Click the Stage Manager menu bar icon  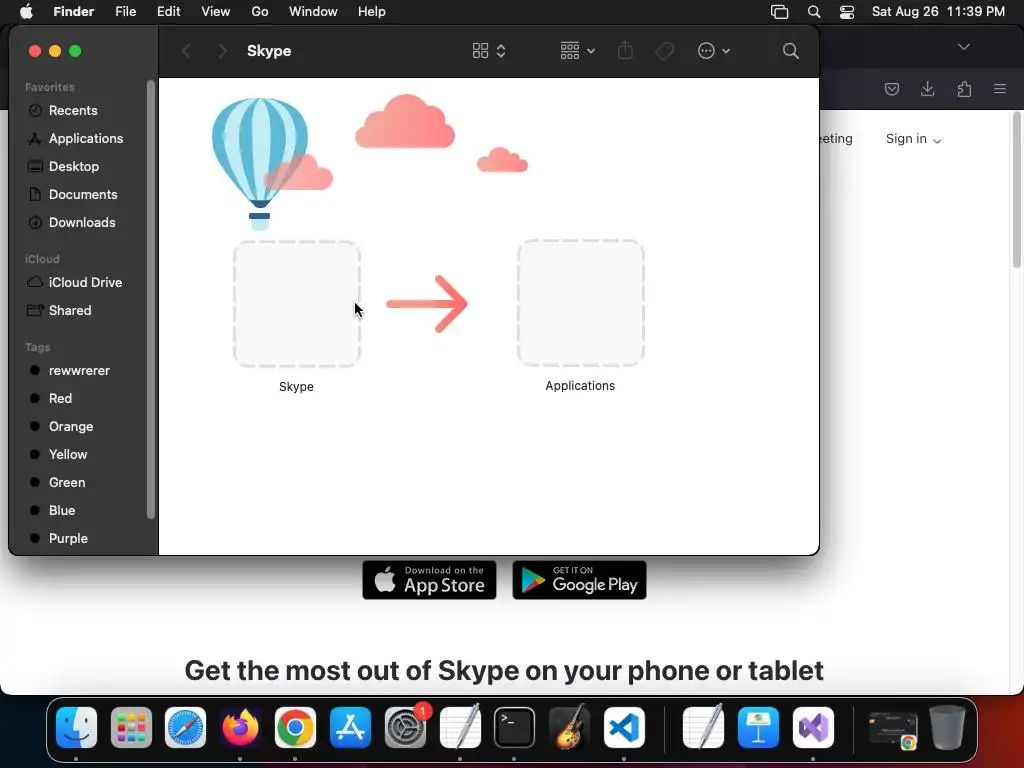779,12
